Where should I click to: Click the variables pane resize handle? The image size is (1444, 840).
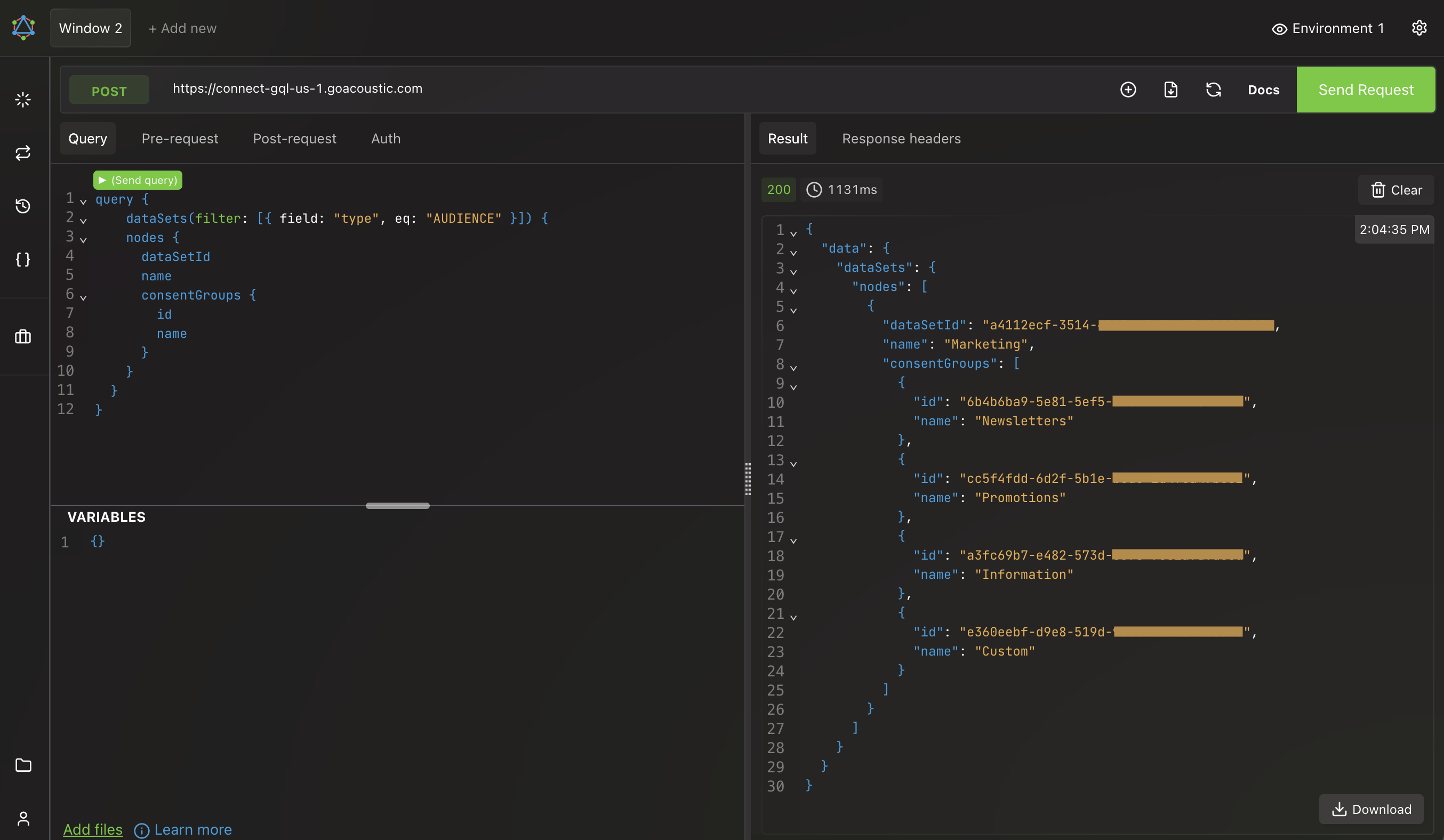click(x=398, y=506)
